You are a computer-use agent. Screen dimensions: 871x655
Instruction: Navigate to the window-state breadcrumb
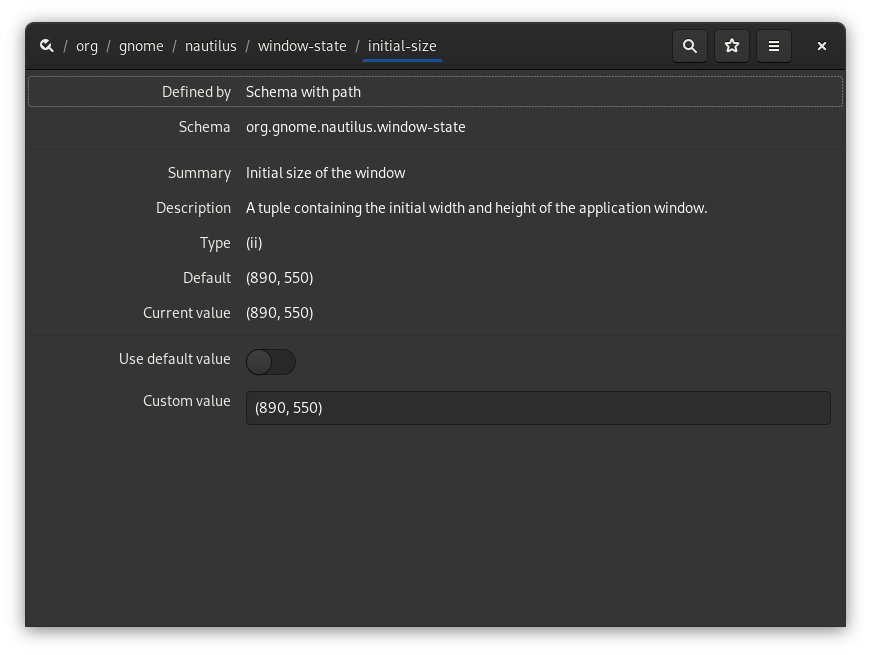302,46
